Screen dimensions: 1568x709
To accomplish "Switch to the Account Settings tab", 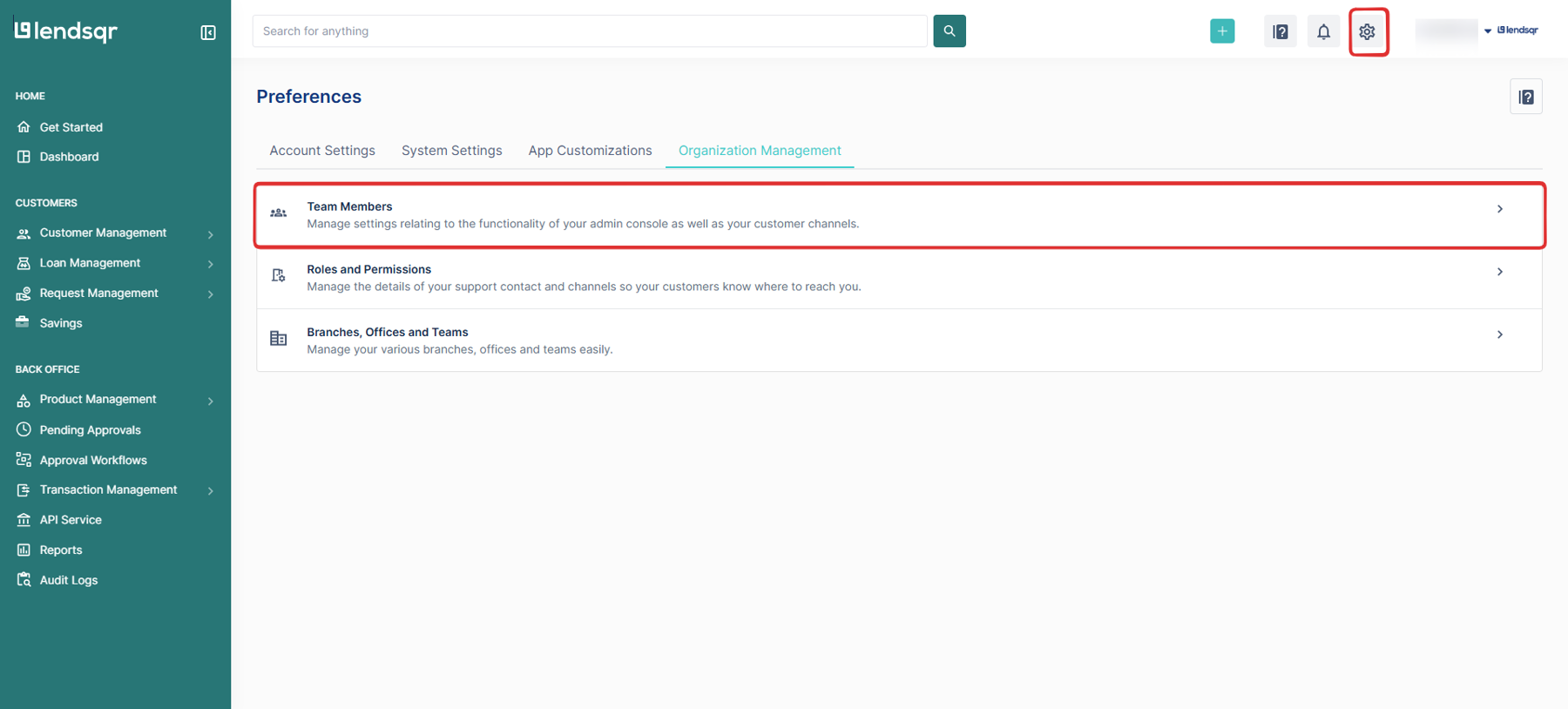I will (x=322, y=151).
